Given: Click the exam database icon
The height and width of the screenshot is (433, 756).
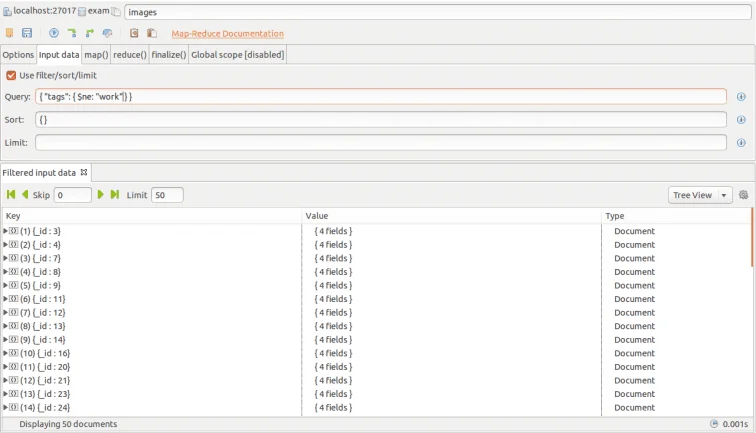Looking at the screenshot, I should (x=82, y=11).
